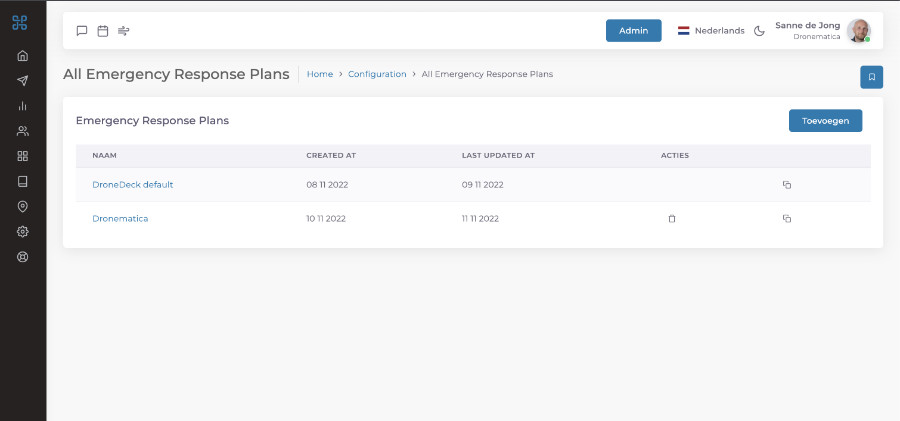Duplicate the DroneDeck default plan
900x421 pixels.
pos(787,185)
